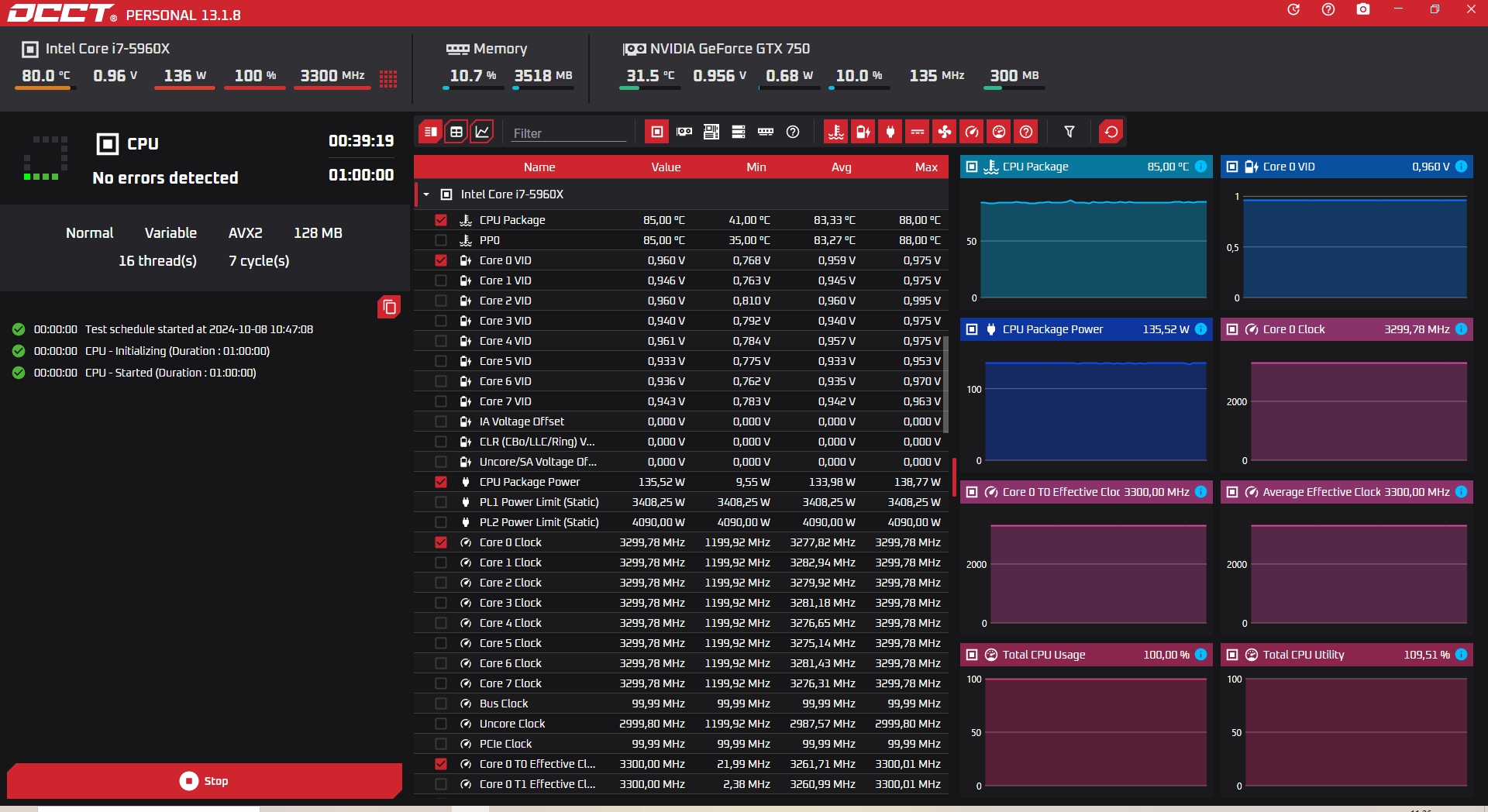Filter sensors by CPU device type
The height and width of the screenshot is (812, 1488).
coord(657,132)
